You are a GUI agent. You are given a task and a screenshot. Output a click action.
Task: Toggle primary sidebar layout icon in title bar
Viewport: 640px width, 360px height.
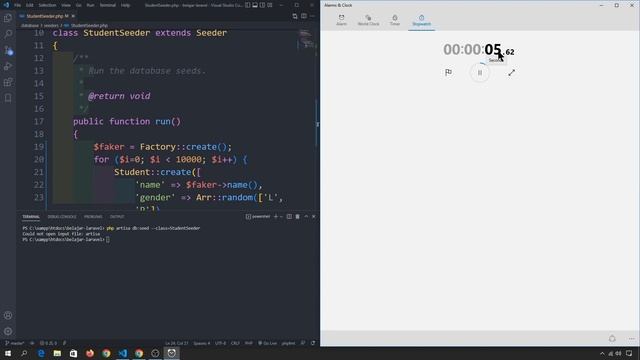[248, 5]
